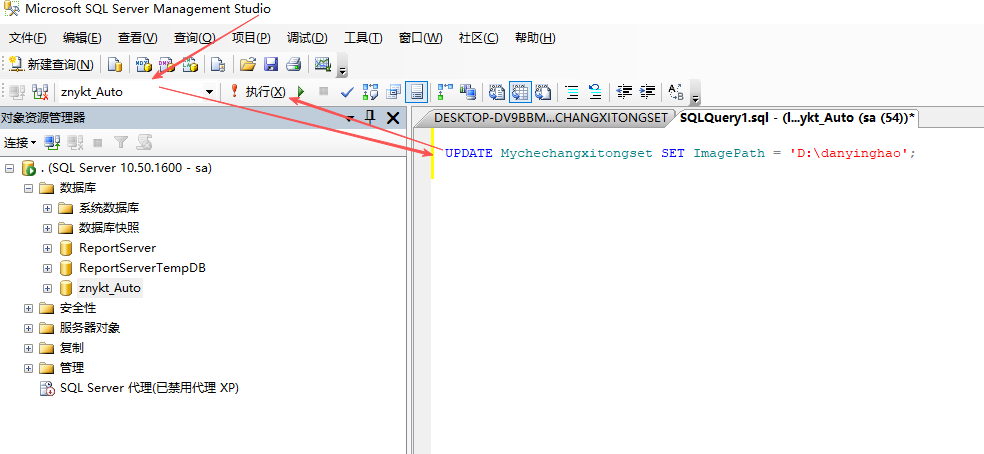Select Results to File icon

point(543,92)
